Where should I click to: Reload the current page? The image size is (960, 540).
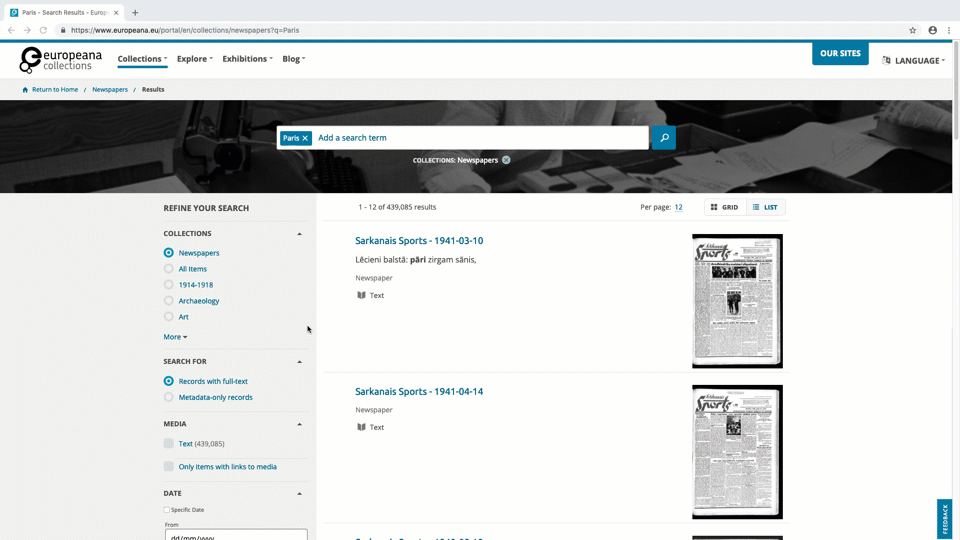tap(43, 30)
